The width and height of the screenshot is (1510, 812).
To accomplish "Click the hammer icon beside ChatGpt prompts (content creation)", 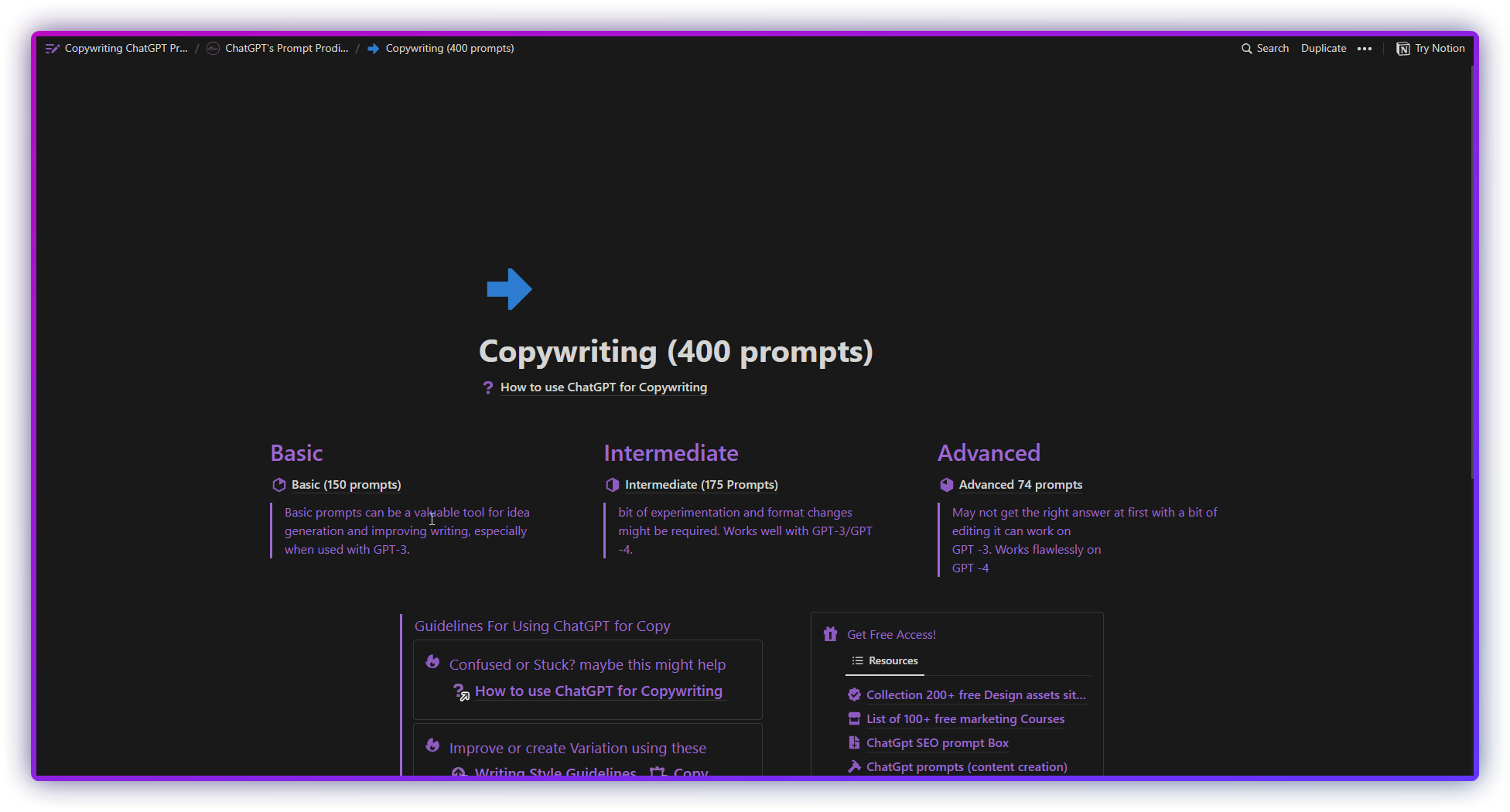I will [854, 766].
